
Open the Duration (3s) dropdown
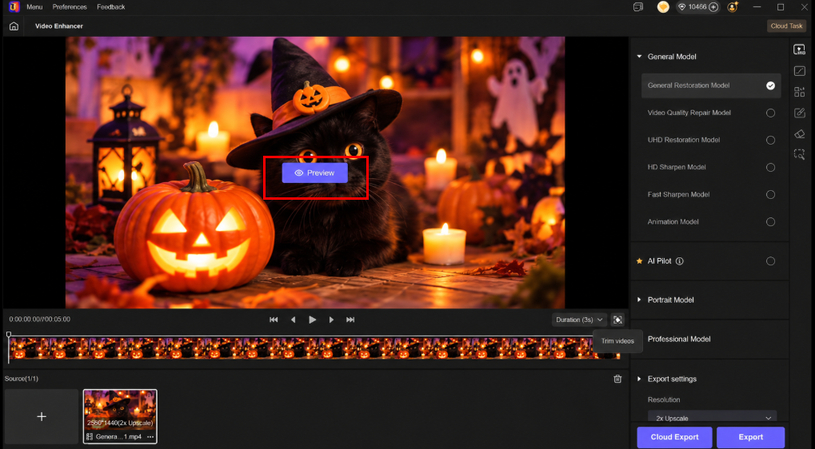(x=579, y=320)
